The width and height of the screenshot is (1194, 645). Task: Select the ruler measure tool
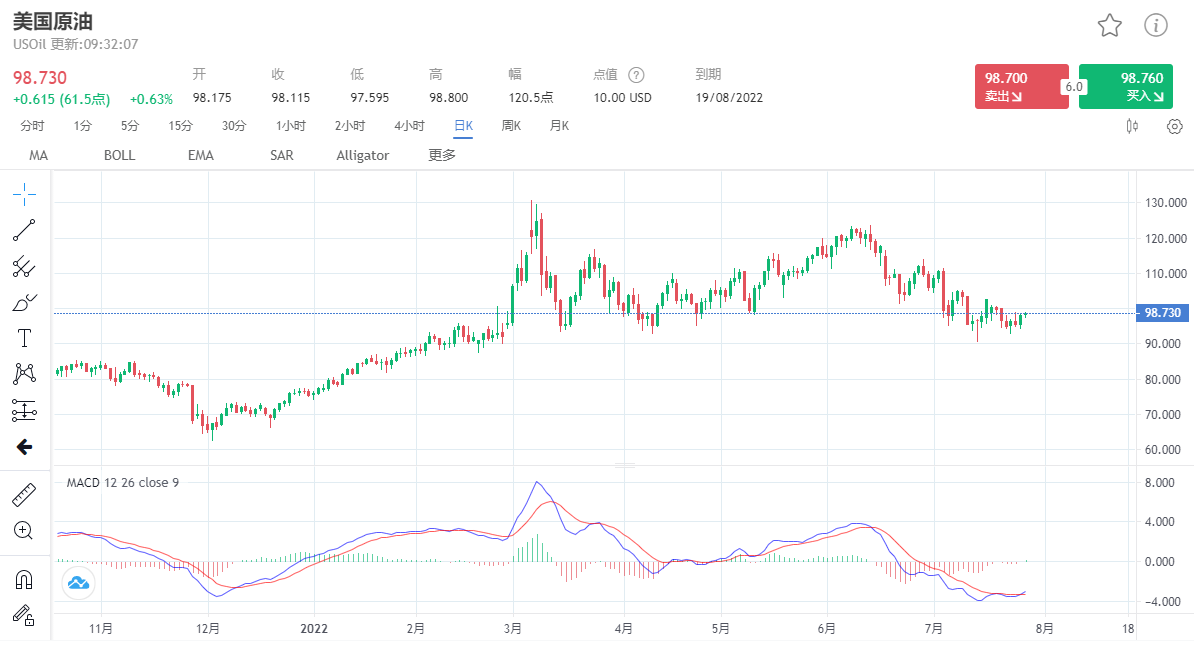24,495
